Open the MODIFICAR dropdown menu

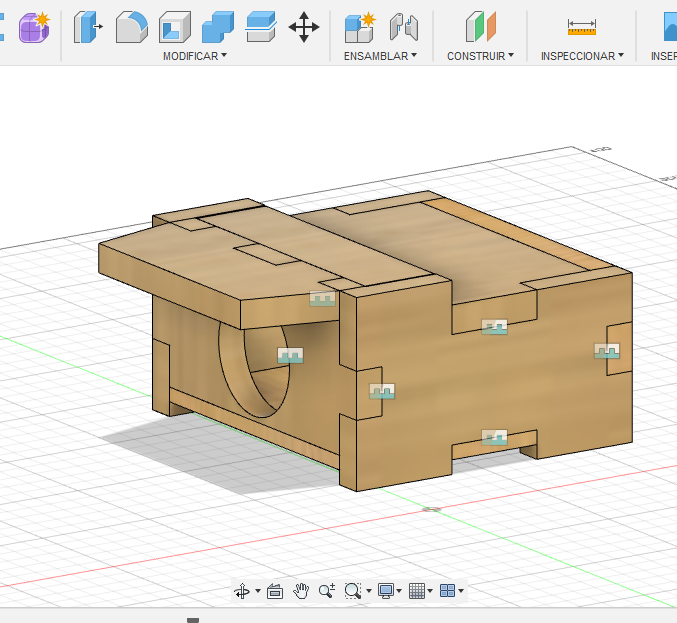[x=195, y=56]
